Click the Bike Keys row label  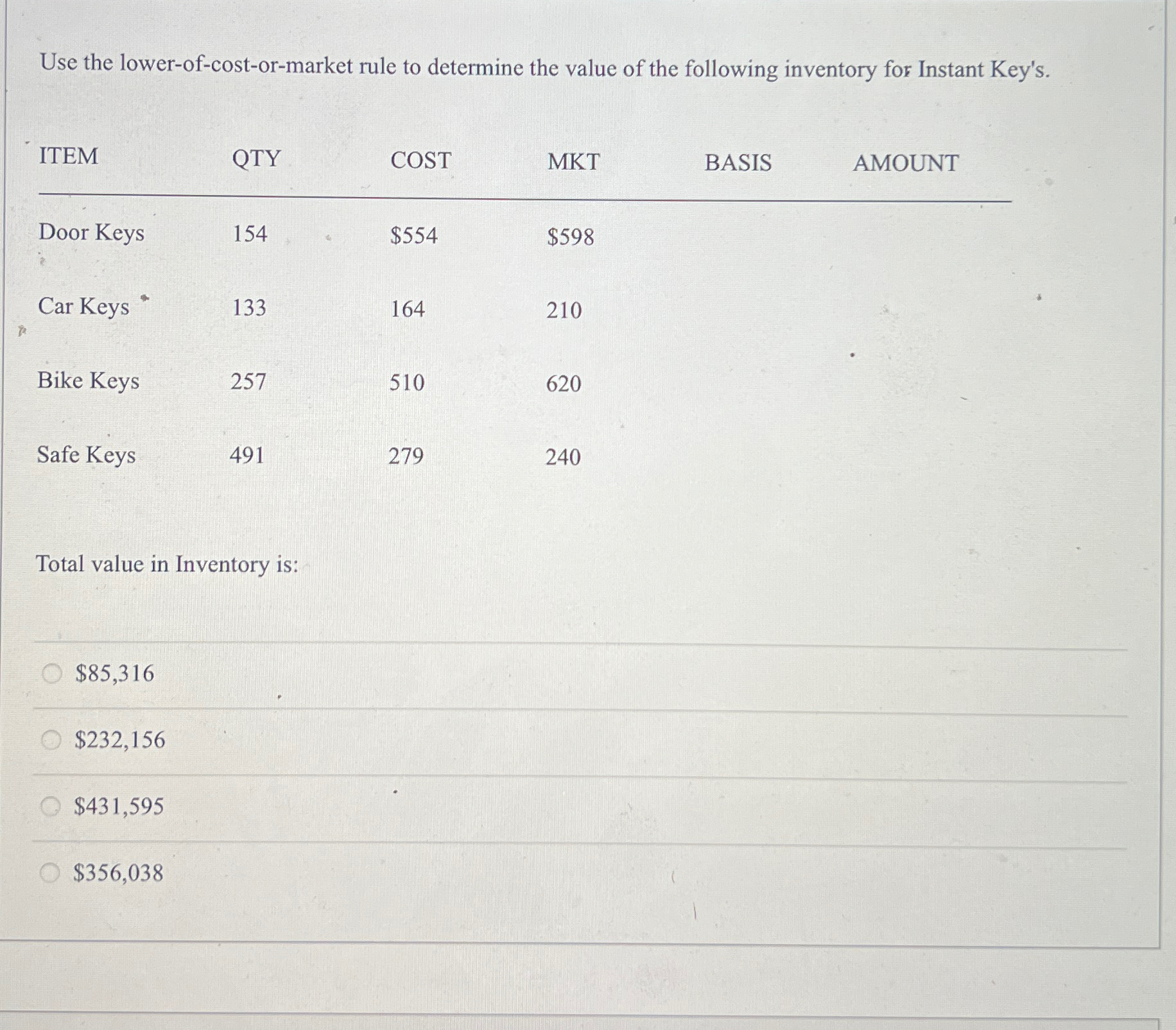[89, 381]
